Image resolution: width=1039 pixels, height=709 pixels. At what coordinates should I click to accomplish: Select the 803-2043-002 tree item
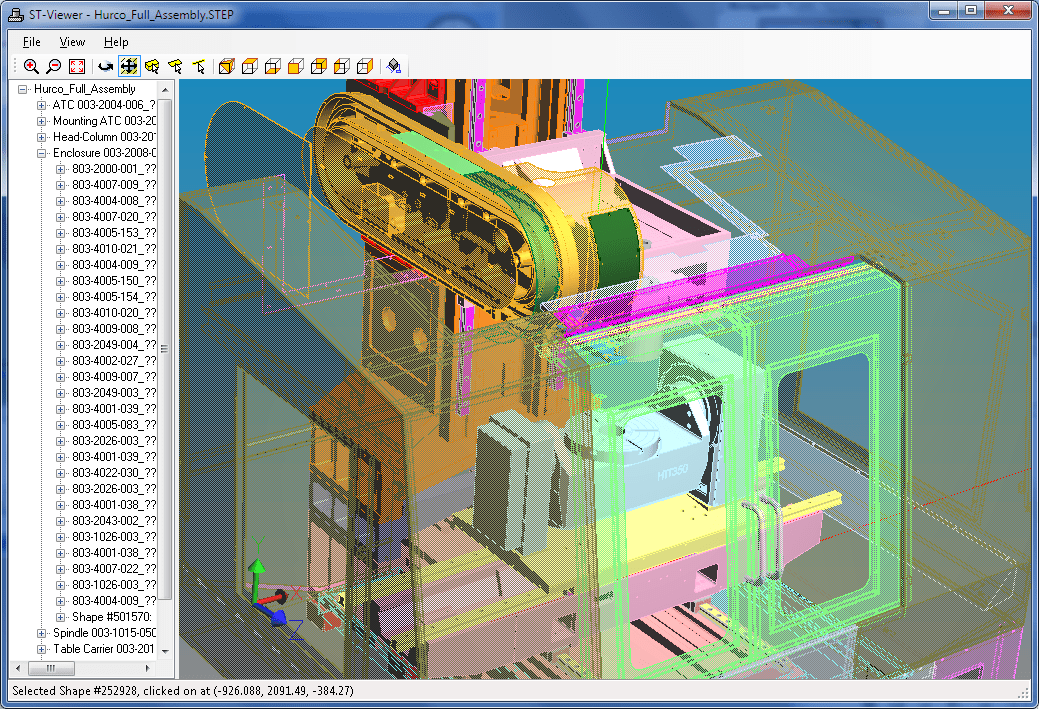(x=114, y=521)
